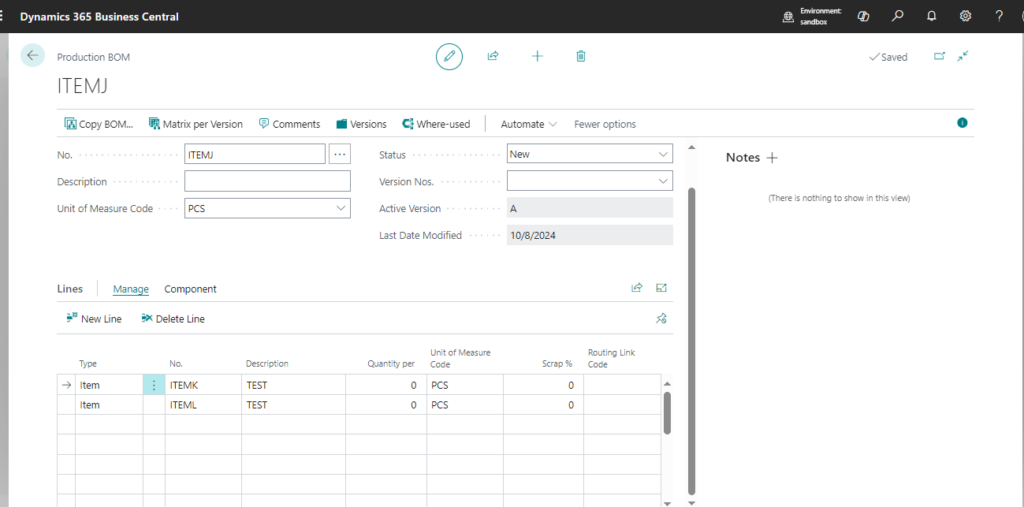Open the notifications bell
This screenshot has width=1024, height=507.
pyautogui.click(x=932, y=16)
